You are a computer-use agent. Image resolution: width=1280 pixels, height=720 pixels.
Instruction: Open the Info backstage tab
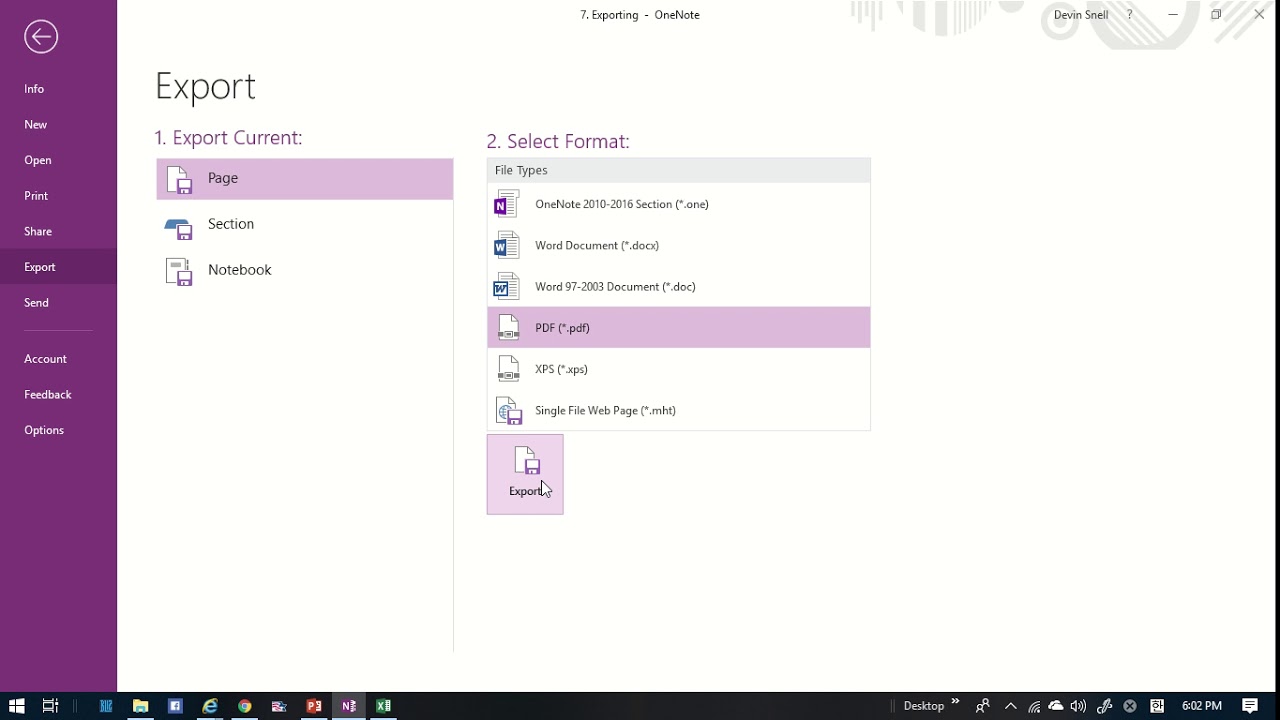click(x=58, y=89)
